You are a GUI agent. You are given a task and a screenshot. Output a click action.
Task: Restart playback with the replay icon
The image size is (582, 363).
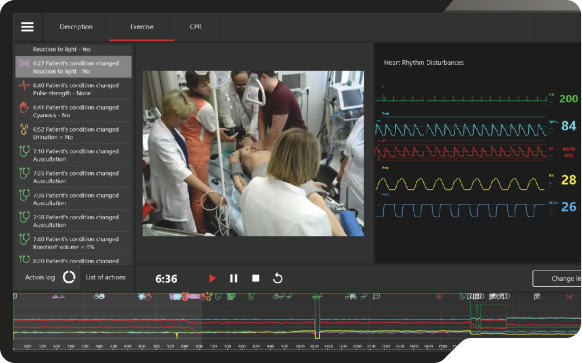coord(277,278)
